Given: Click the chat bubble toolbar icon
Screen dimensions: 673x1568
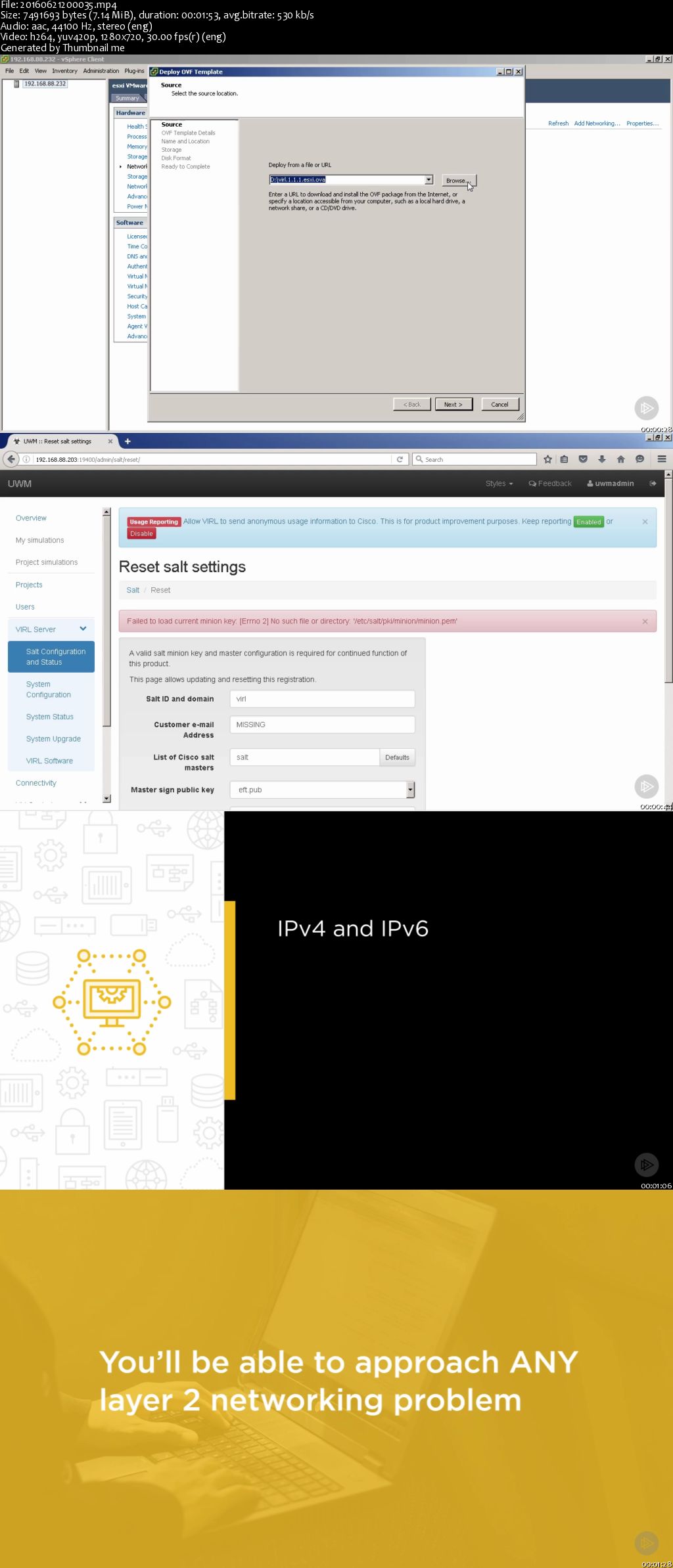Looking at the screenshot, I should click(639, 459).
